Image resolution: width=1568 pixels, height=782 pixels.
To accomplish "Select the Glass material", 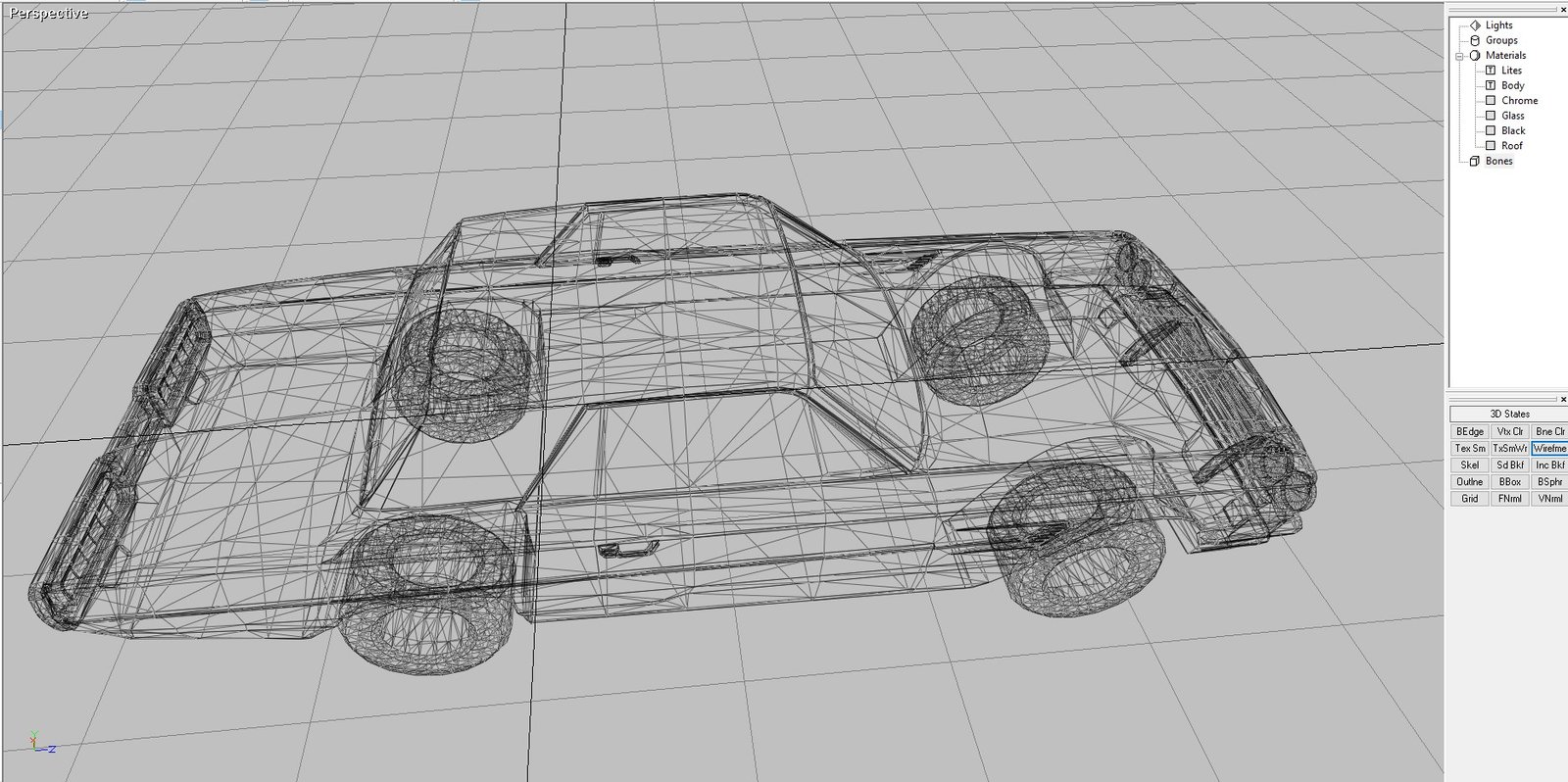I will point(1512,116).
